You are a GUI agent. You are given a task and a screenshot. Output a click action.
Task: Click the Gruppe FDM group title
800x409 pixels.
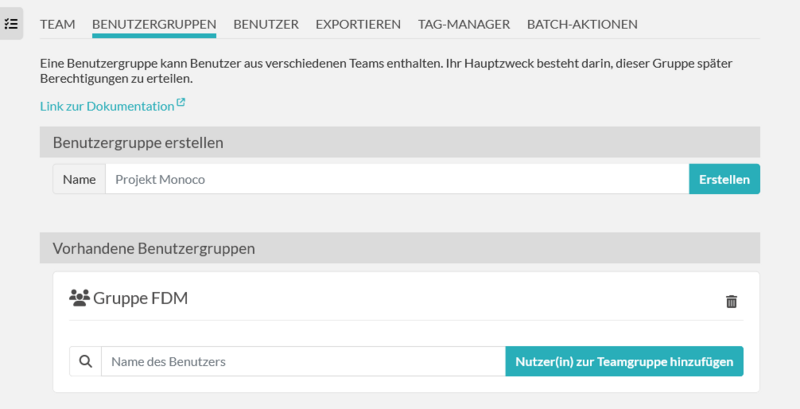point(140,298)
